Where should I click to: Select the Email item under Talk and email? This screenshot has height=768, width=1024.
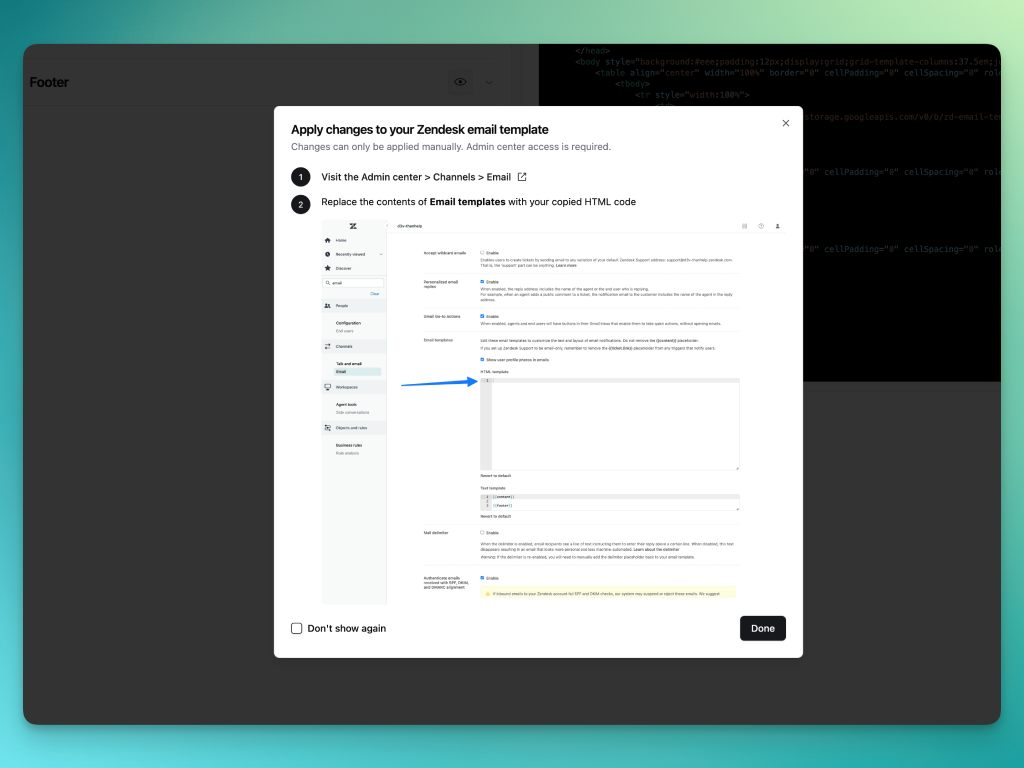click(x=341, y=371)
